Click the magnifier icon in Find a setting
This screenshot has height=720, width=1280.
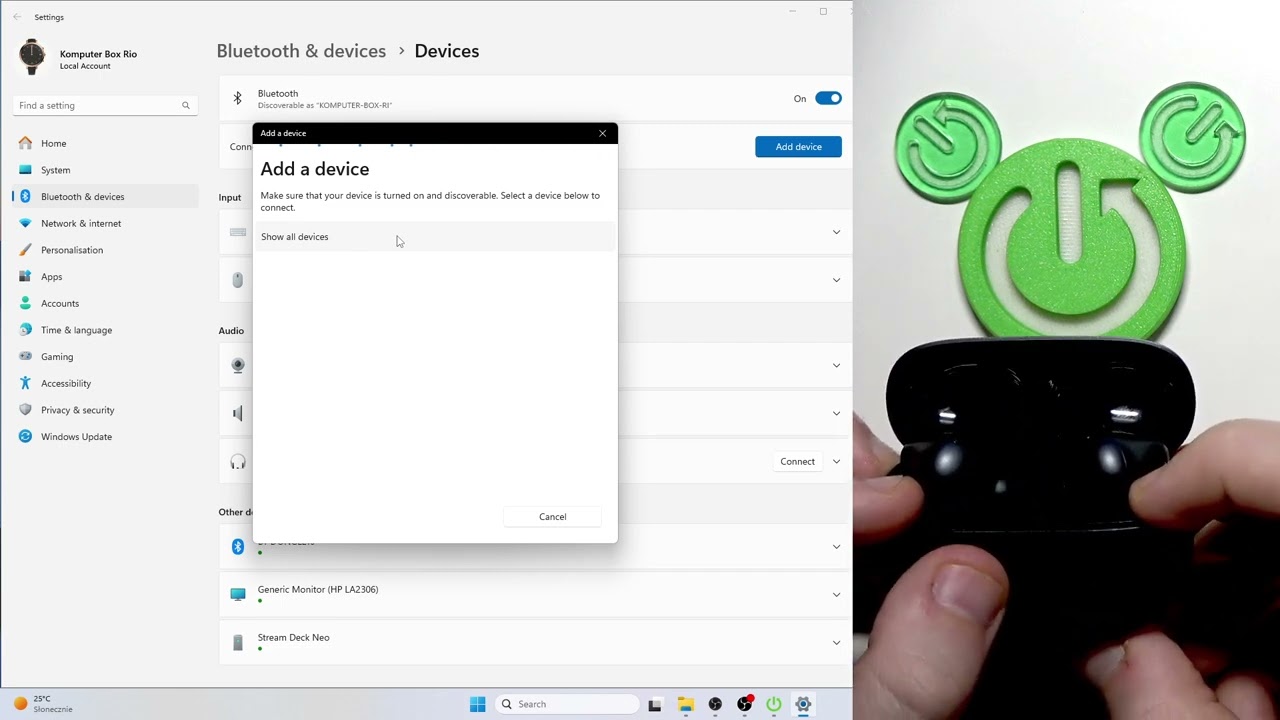point(185,105)
